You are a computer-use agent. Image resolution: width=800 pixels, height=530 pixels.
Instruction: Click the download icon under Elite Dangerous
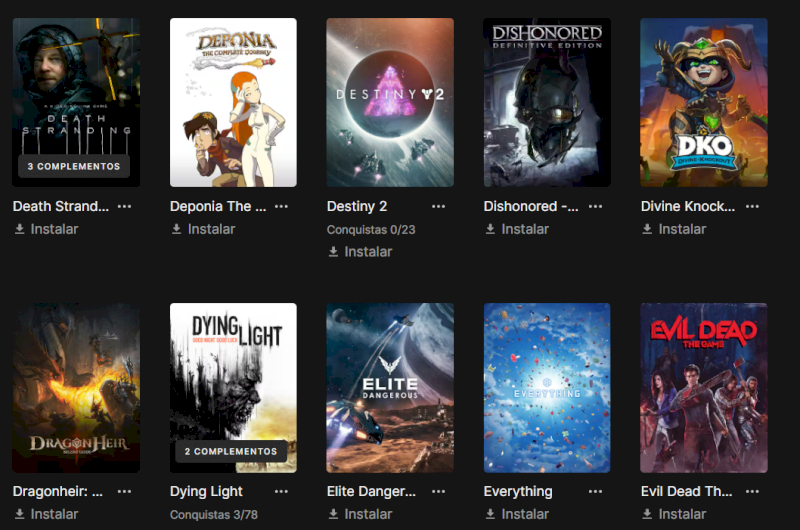(x=333, y=514)
